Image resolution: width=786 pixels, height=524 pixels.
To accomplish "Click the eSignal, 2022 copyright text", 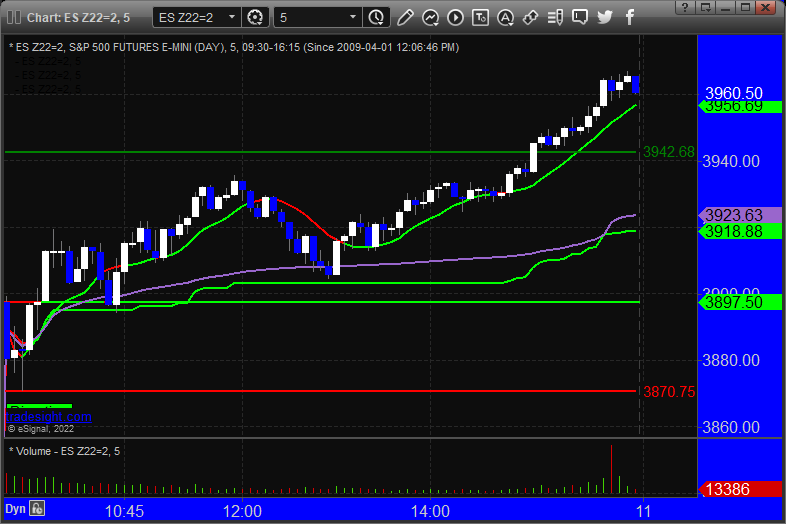I will click(x=41, y=429).
